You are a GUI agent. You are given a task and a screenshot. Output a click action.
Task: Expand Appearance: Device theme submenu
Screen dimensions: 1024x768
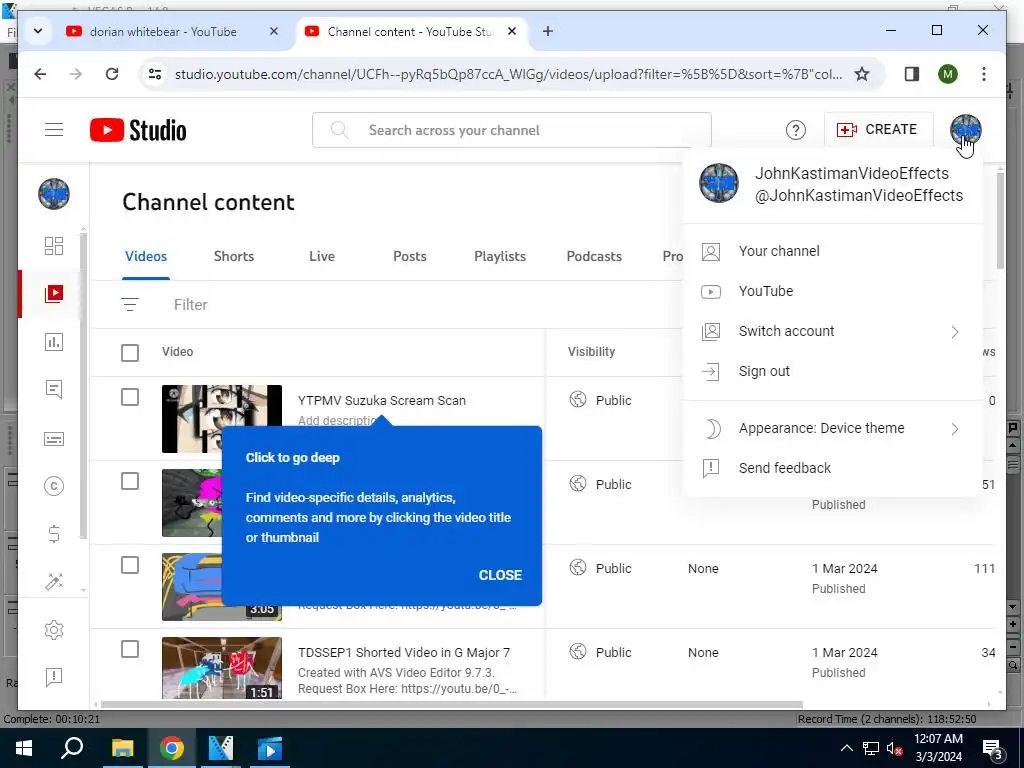tap(832, 428)
